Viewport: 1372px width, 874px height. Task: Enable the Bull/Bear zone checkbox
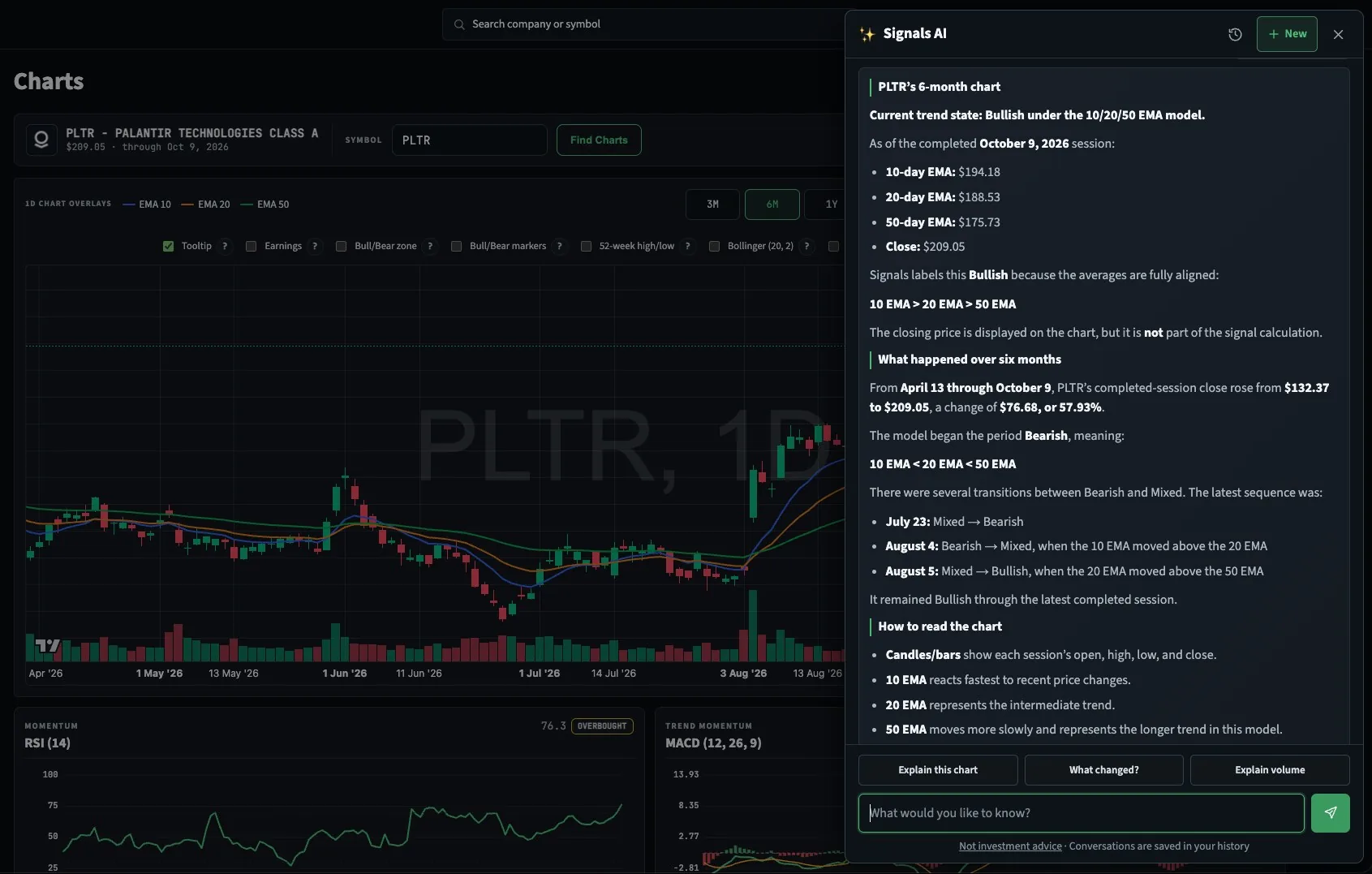tap(341, 246)
